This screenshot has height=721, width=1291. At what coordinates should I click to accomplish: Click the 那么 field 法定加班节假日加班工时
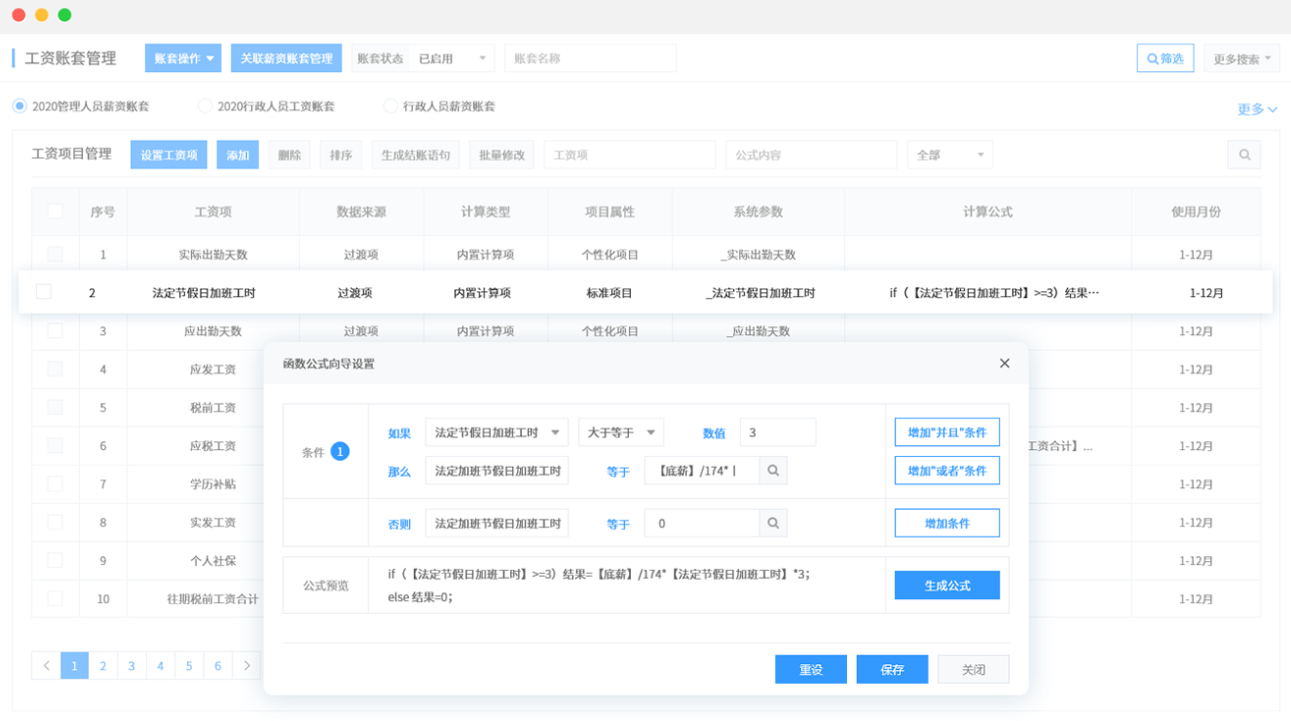point(497,470)
